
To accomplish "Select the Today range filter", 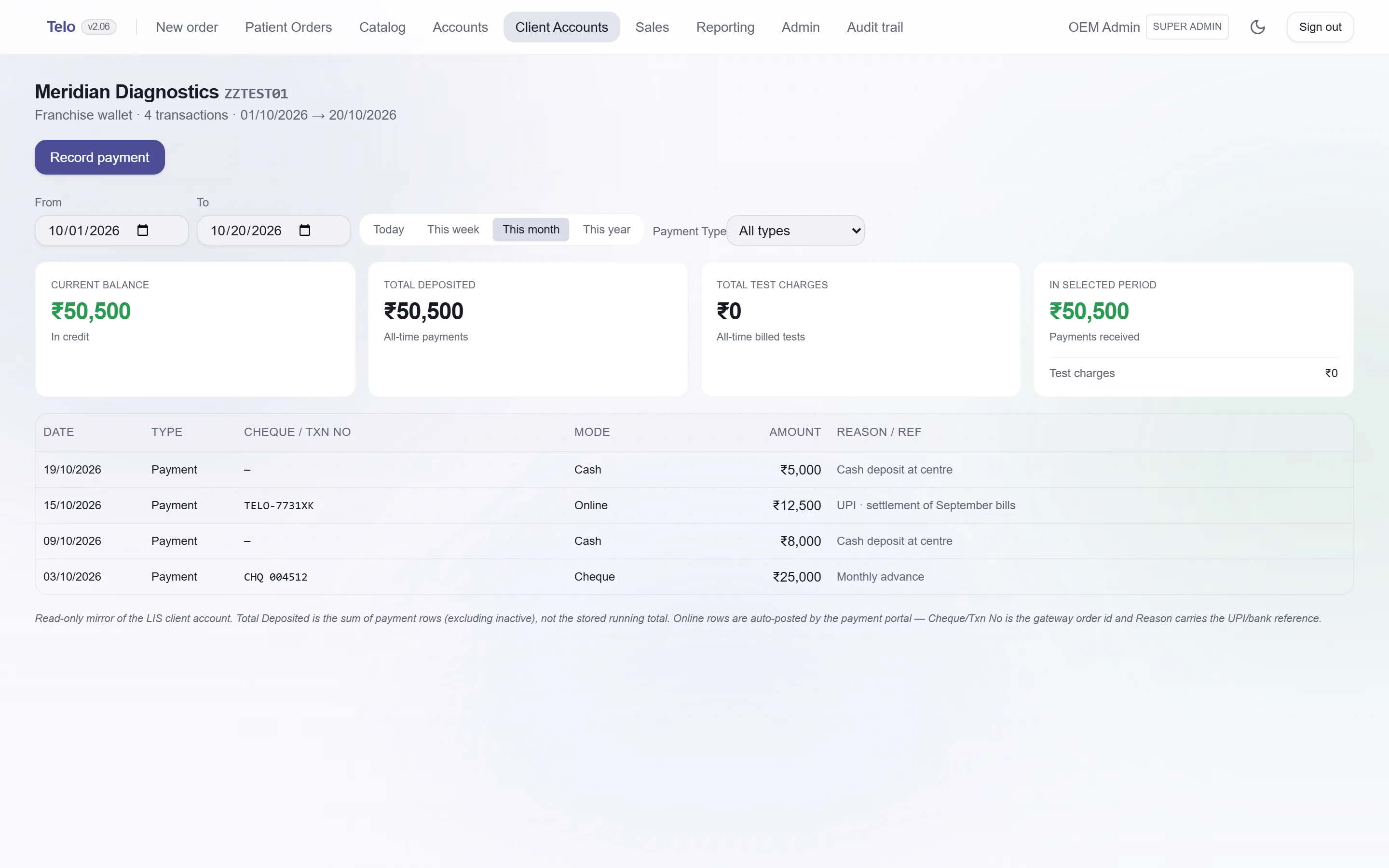I will click(x=389, y=230).
